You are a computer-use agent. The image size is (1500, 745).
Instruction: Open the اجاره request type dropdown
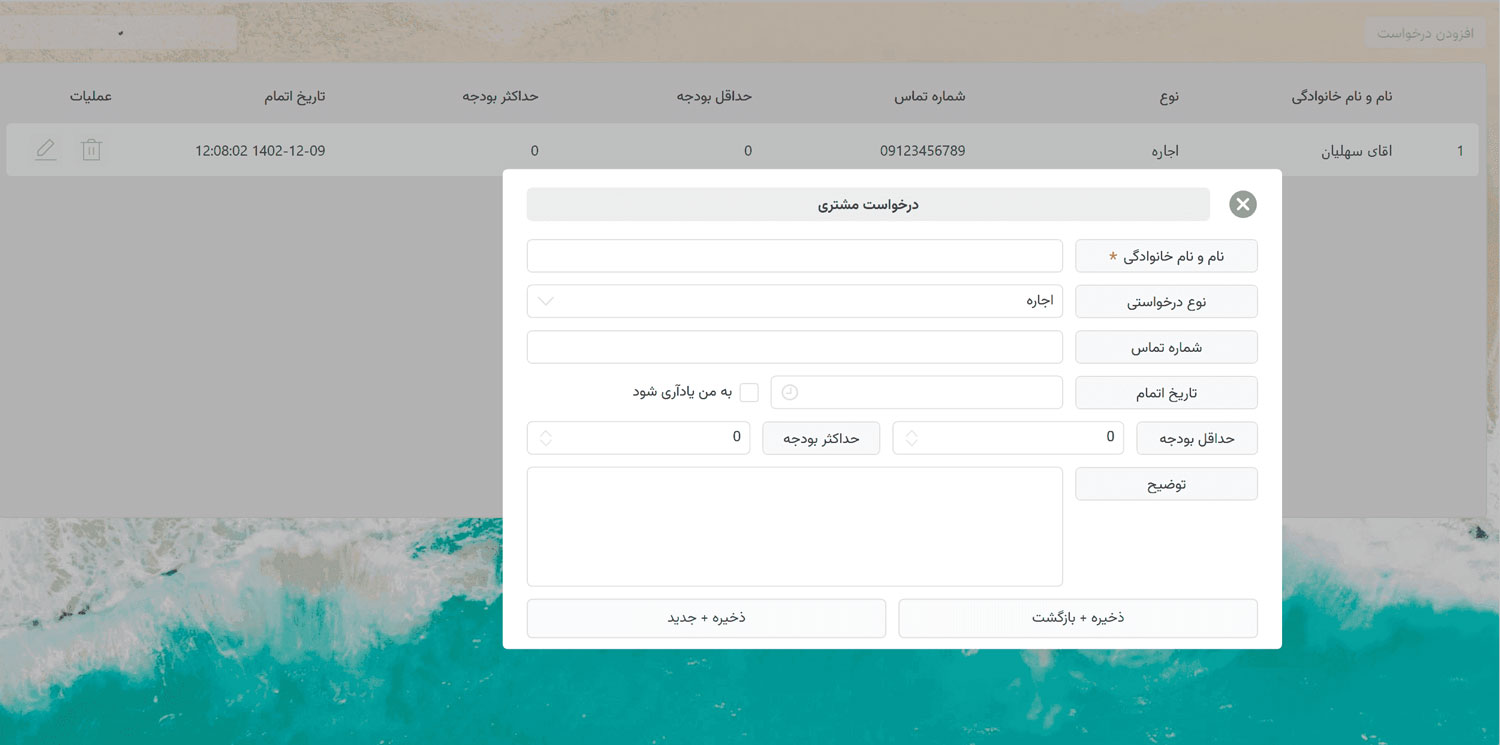[x=794, y=301]
